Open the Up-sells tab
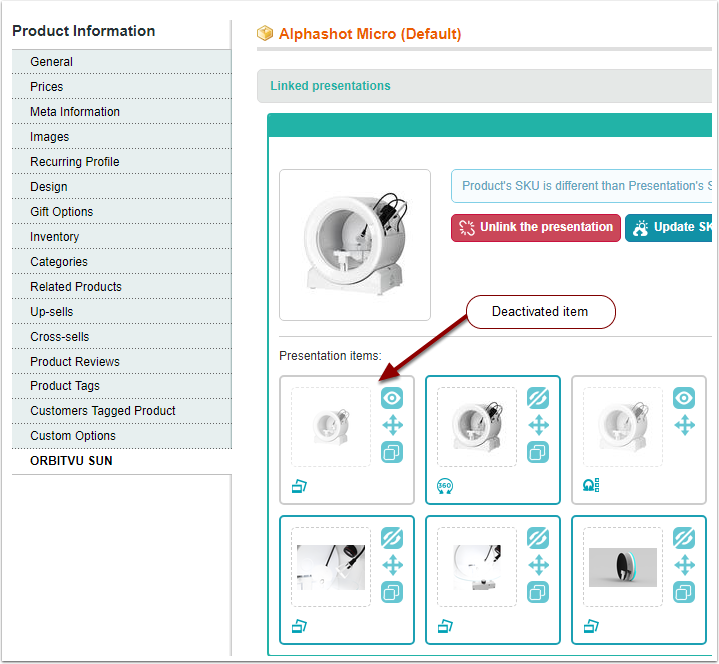 (122, 311)
